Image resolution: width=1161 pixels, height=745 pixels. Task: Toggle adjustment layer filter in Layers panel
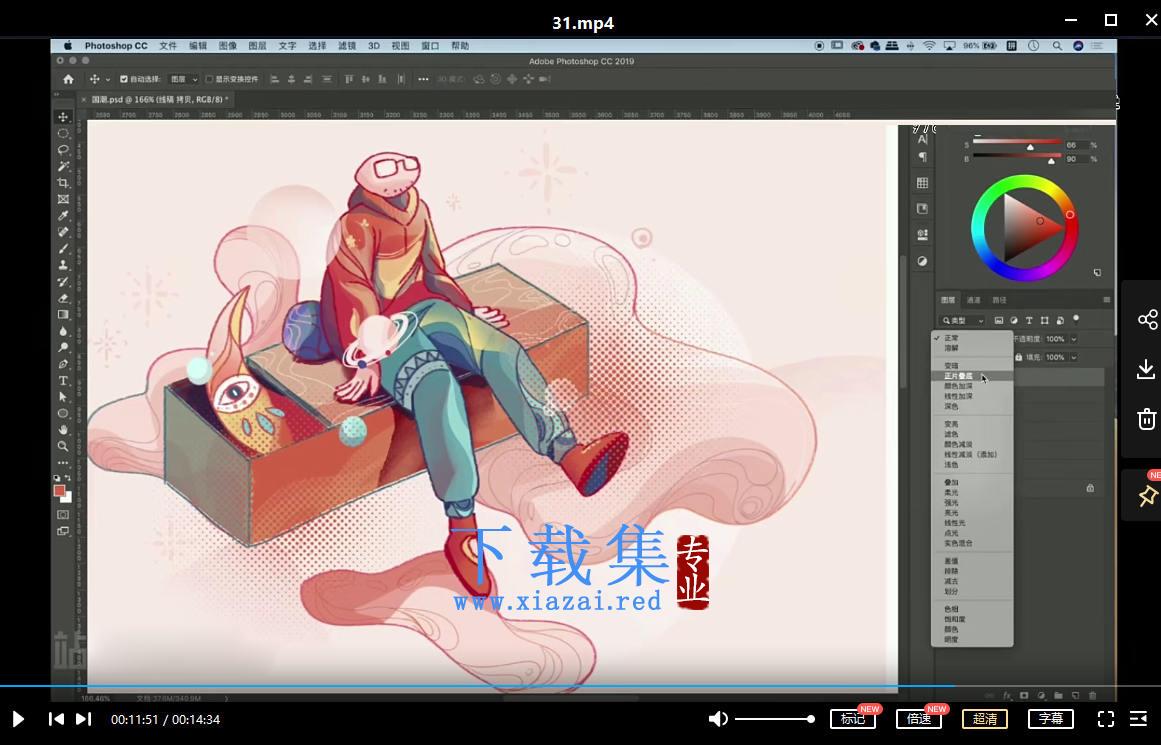tap(1014, 321)
